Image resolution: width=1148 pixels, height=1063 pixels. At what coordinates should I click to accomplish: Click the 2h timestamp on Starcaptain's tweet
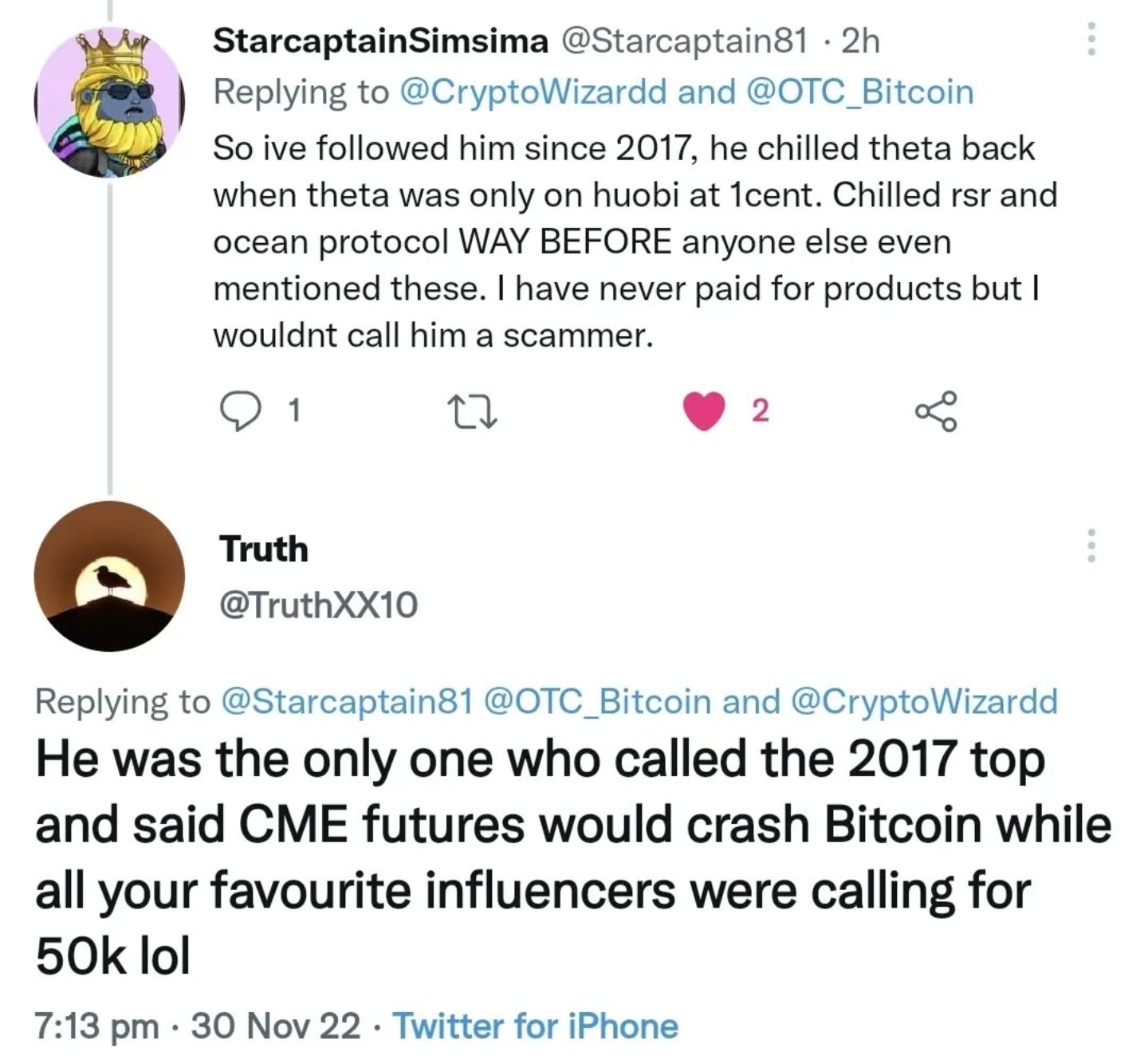click(861, 41)
